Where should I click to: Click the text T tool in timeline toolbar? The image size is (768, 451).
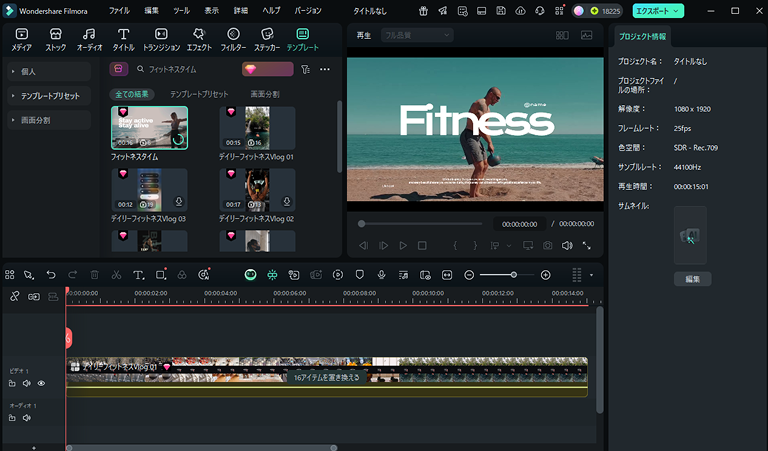click(139, 275)
